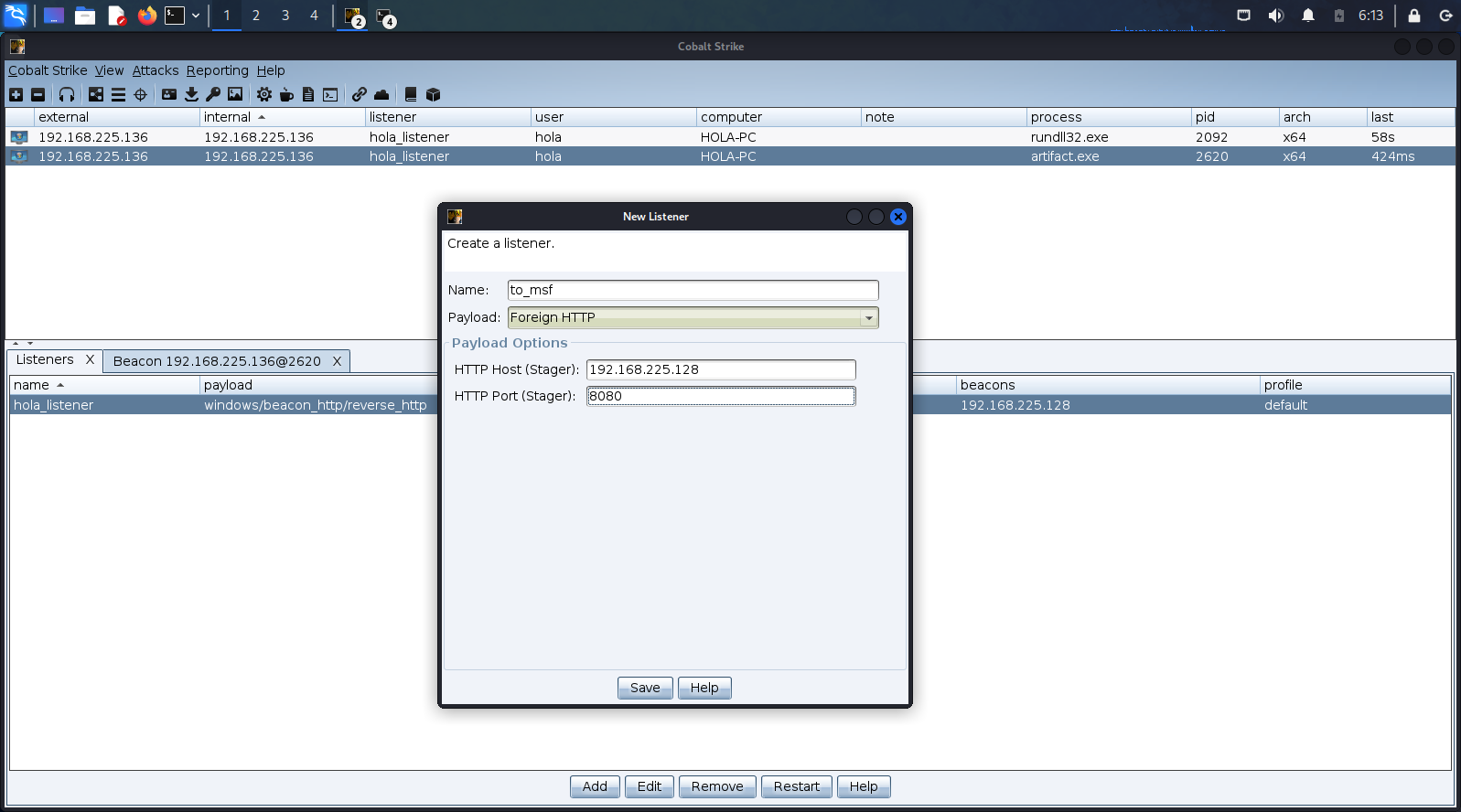Close the New Listener dialog
The width and height of the screenshot is (1461, 812).
pyautogui.click(x=898, y=217)
